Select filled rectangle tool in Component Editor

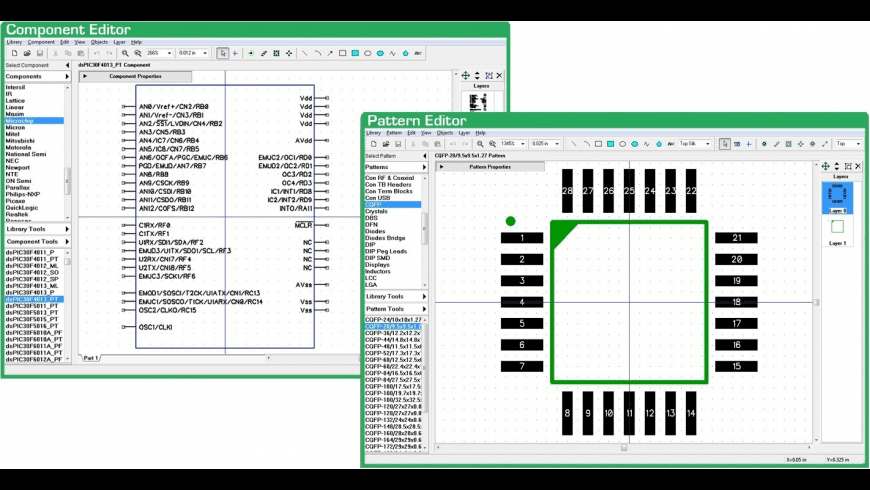coord(355,53)
